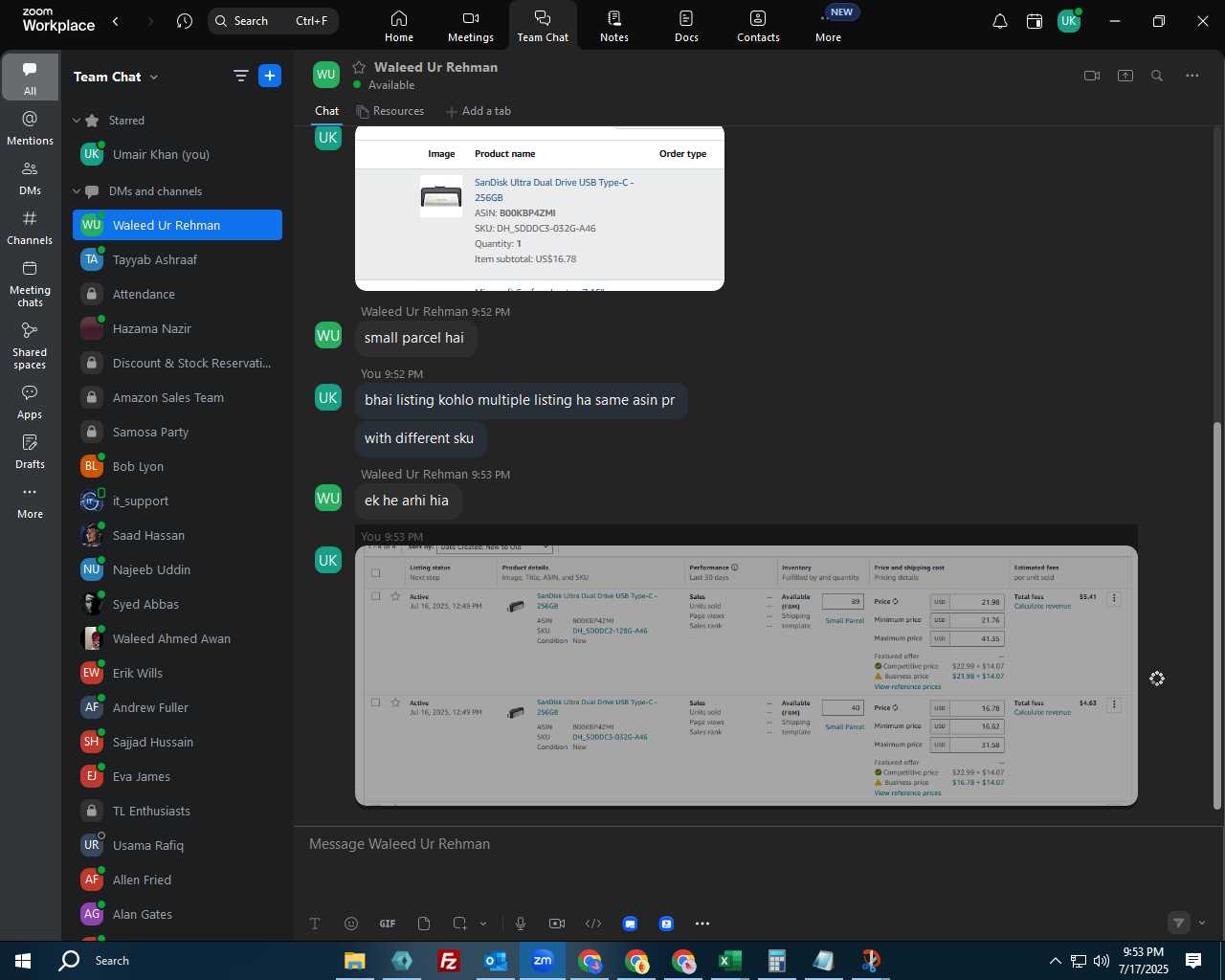Open more chat options ellipsis in the chat header
This screenshot has width=1225, height=980.
[x=1192, y=76]
